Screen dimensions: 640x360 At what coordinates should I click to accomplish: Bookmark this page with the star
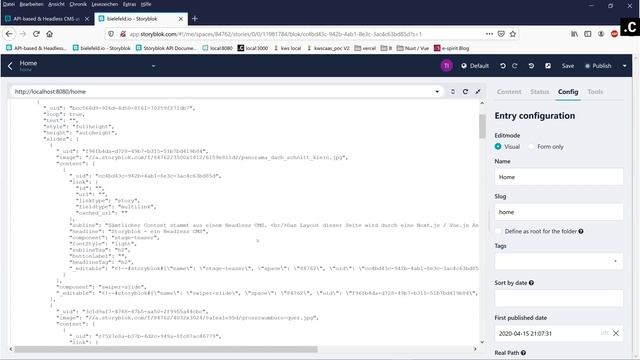point(513,34)
